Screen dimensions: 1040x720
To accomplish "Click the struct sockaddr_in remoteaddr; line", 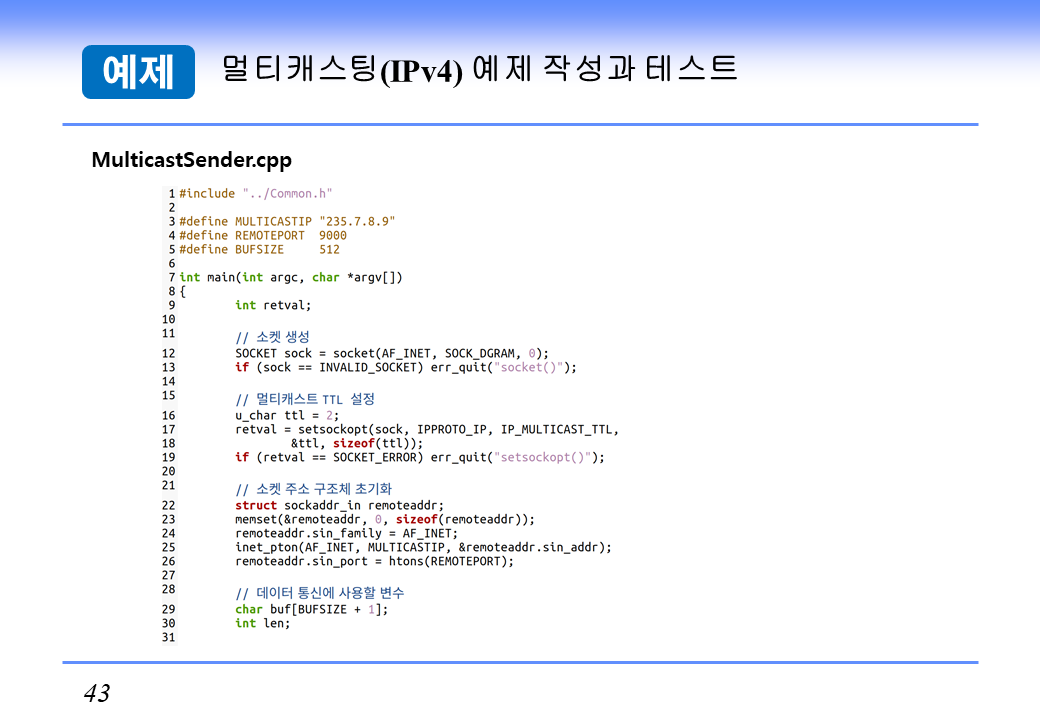I will 340,505.
